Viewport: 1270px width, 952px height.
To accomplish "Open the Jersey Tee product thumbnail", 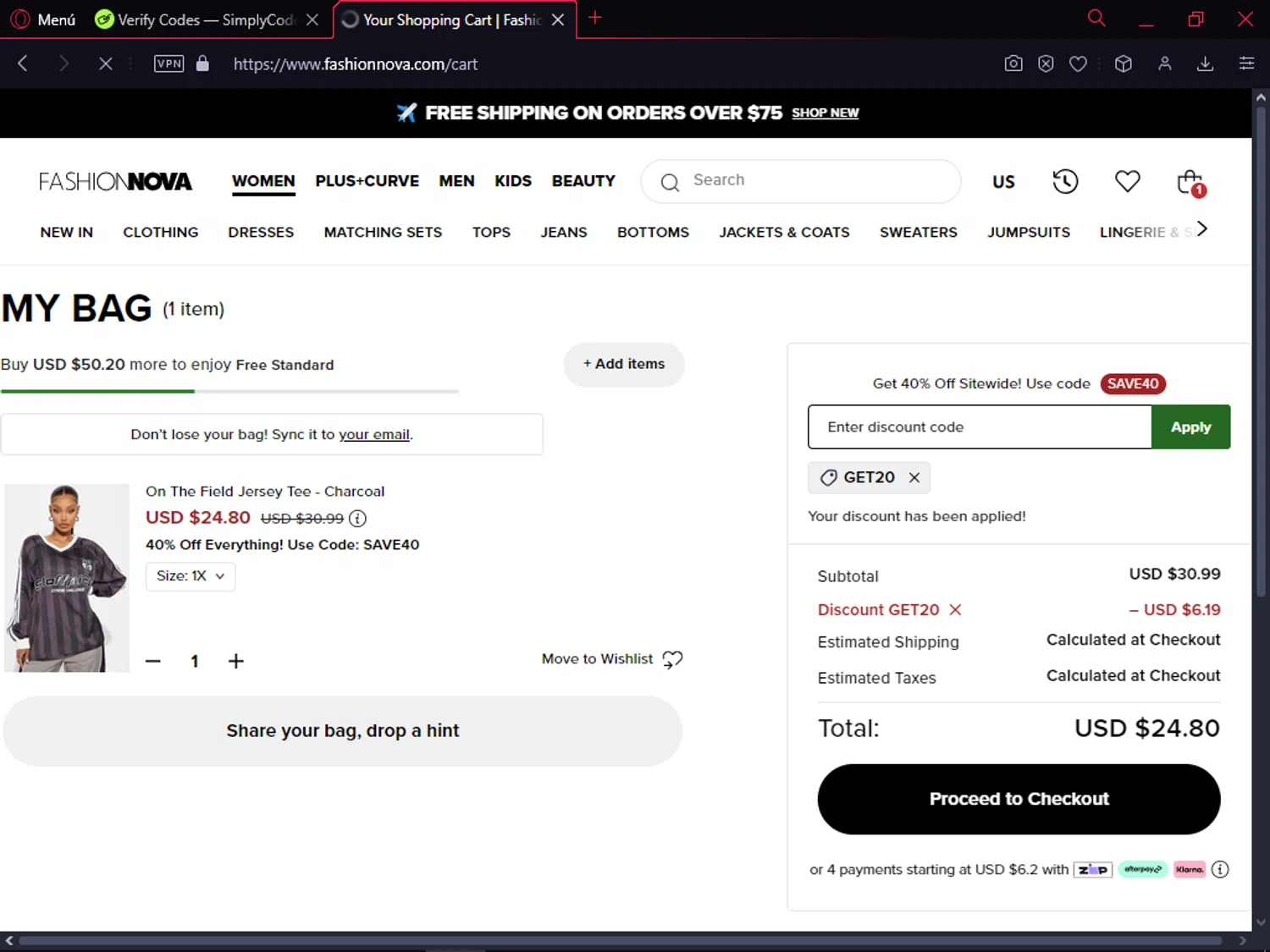I will (67, 578).
